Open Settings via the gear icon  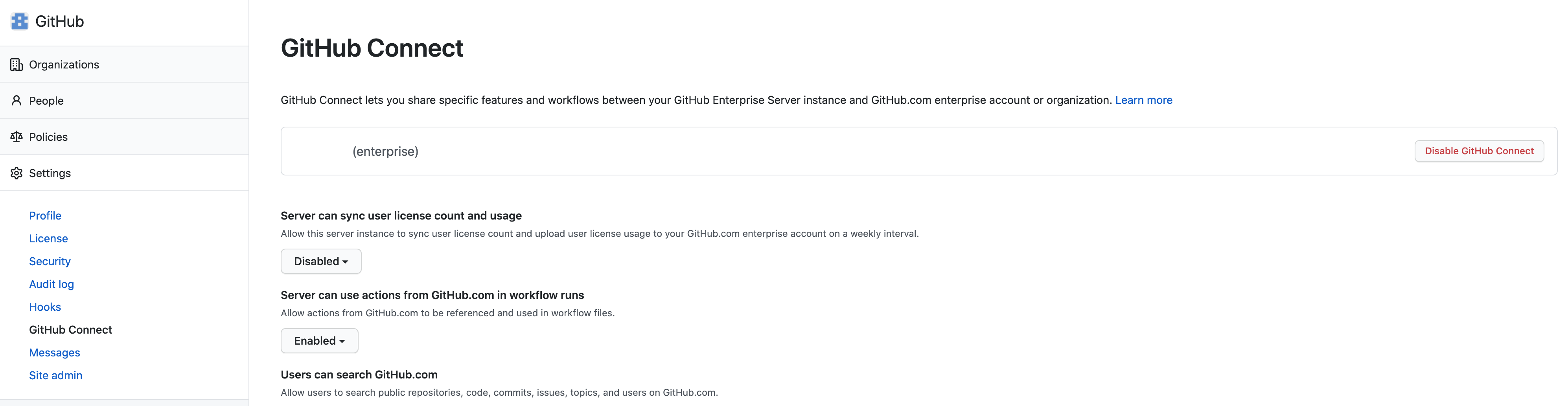(16, 173)
